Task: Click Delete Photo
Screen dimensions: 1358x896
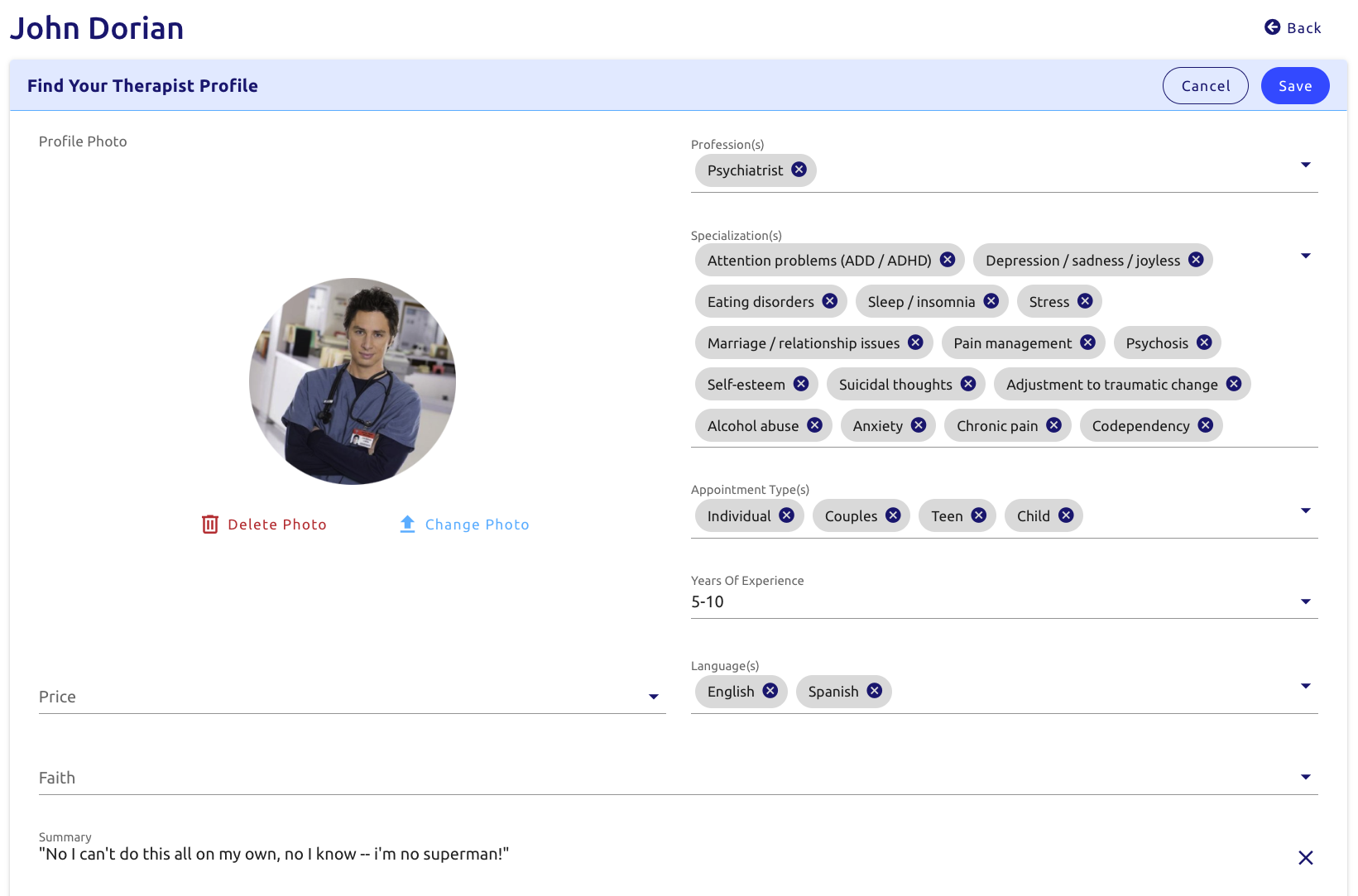Action: pyautogui.click(x=265, y=525)
